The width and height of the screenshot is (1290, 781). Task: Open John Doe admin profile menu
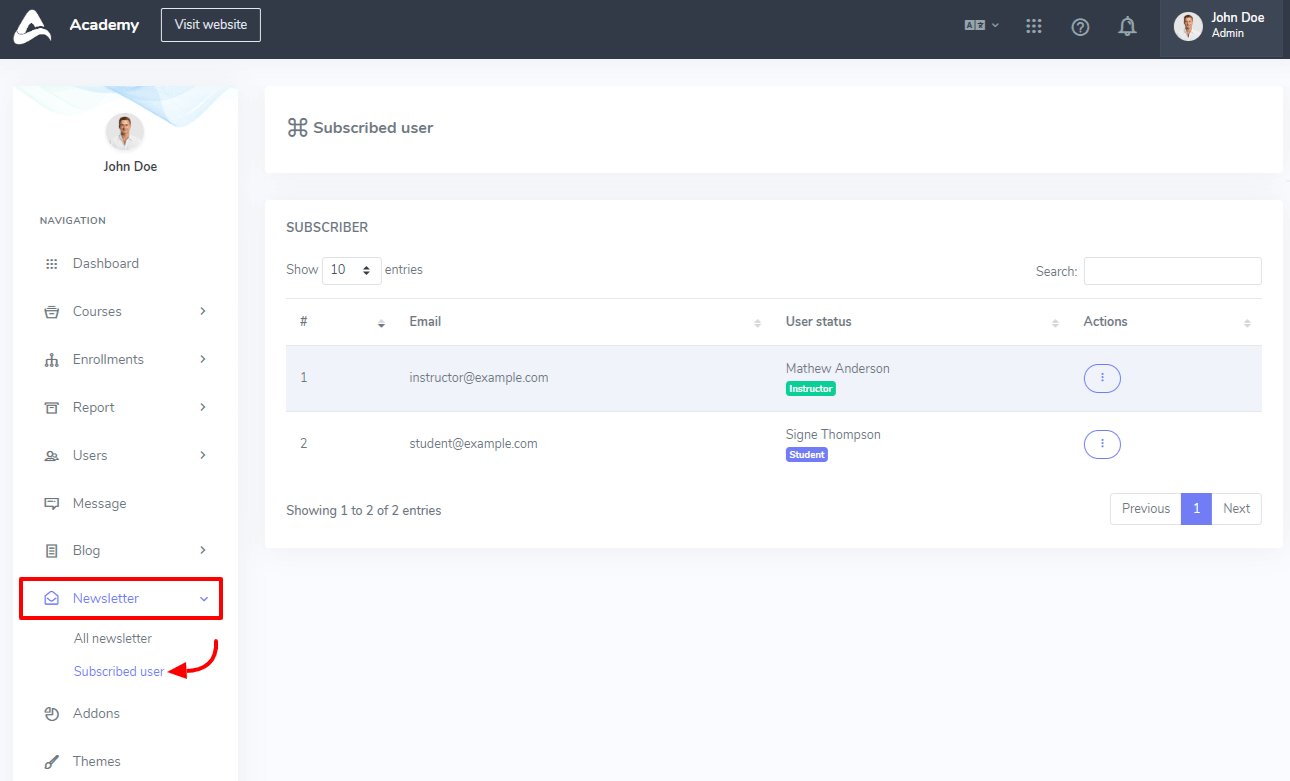pos(1220,27)
